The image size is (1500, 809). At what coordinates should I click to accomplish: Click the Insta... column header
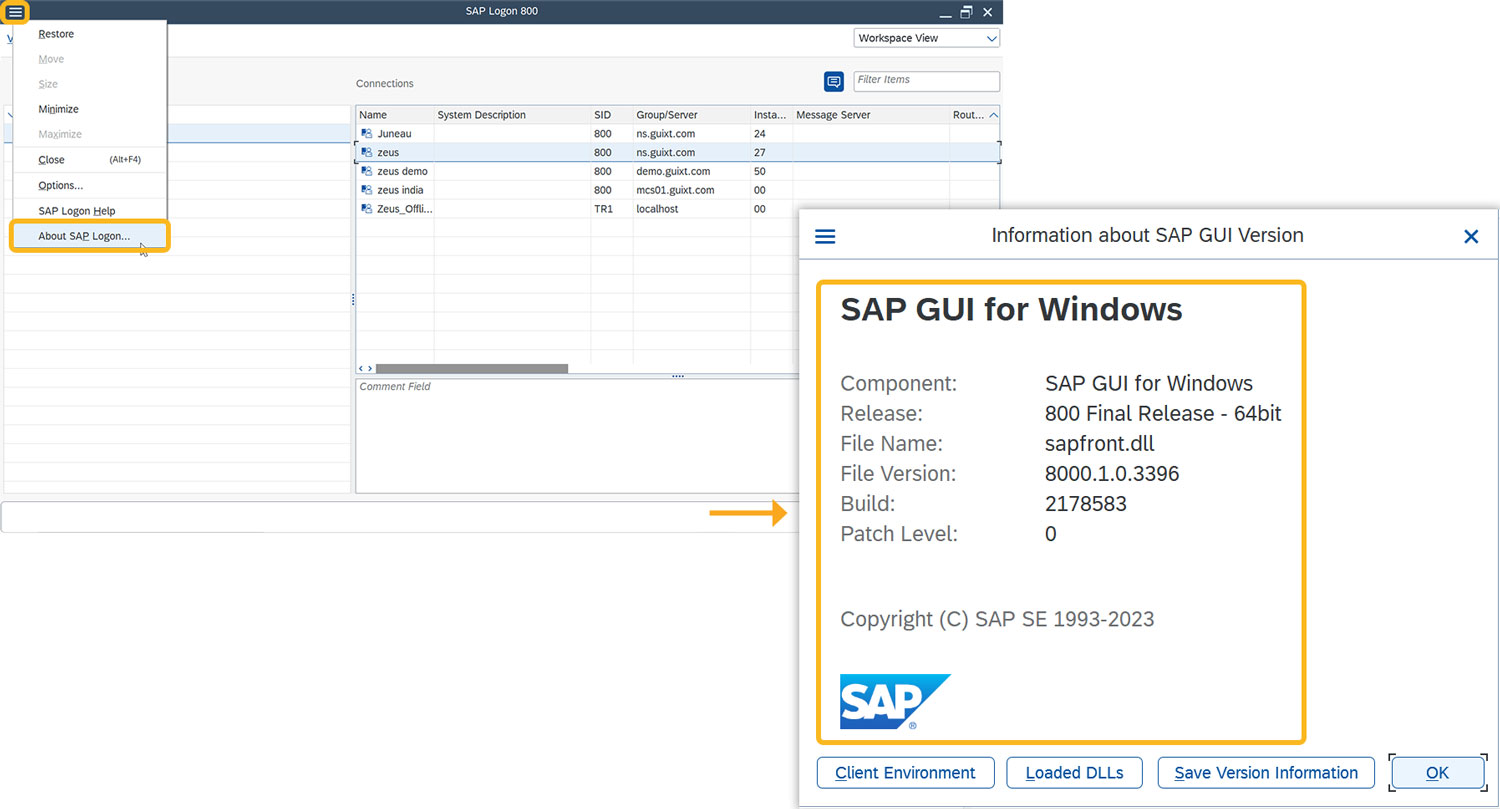click(x=771, y=115)
